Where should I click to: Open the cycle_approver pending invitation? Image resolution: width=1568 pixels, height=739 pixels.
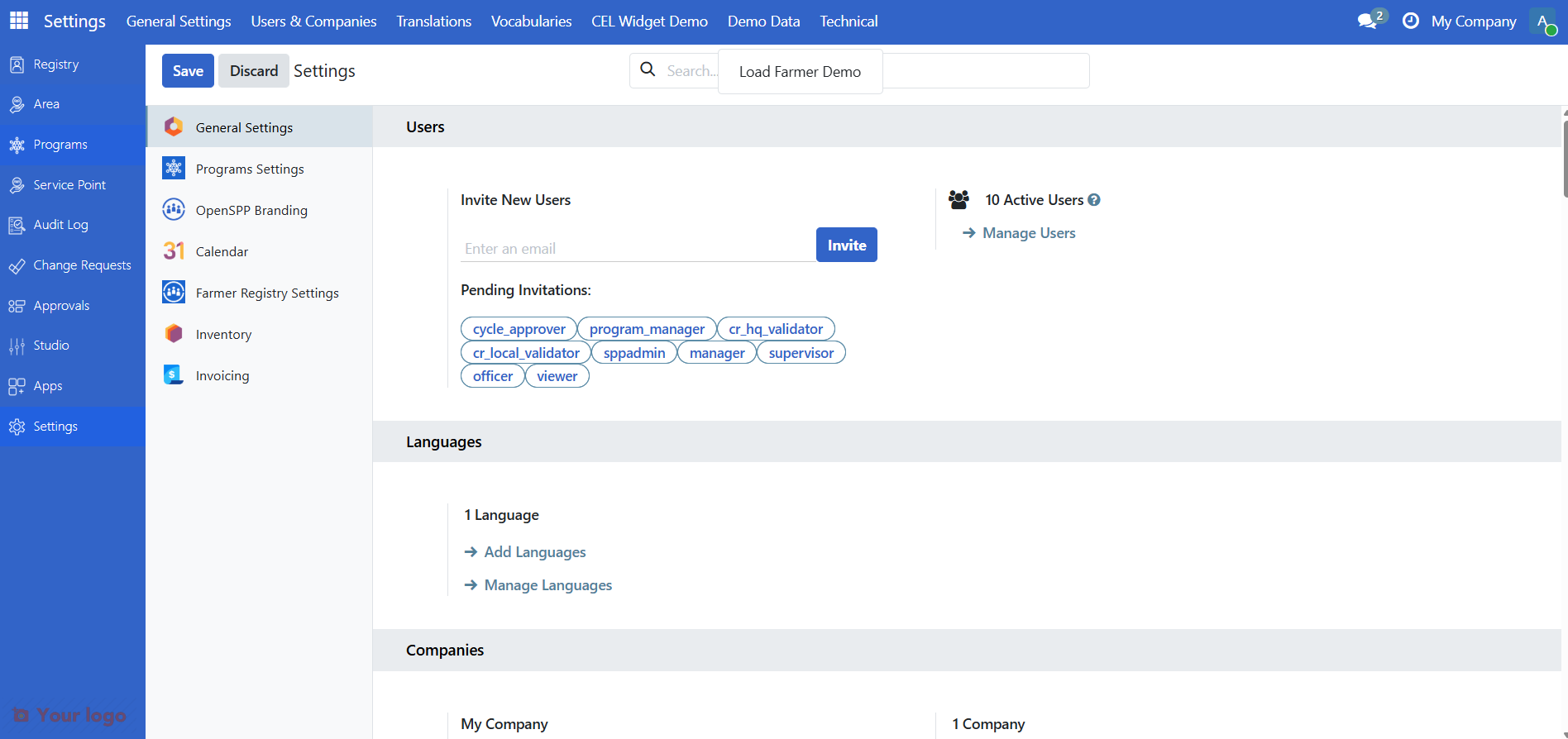pyautogui.click(x=519, y=329)
